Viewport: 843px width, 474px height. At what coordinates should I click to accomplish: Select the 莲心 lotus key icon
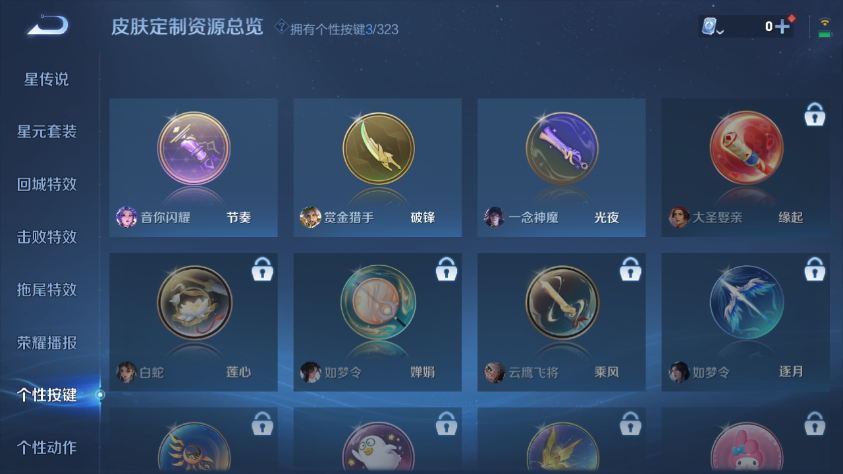(x=194, y=303)
